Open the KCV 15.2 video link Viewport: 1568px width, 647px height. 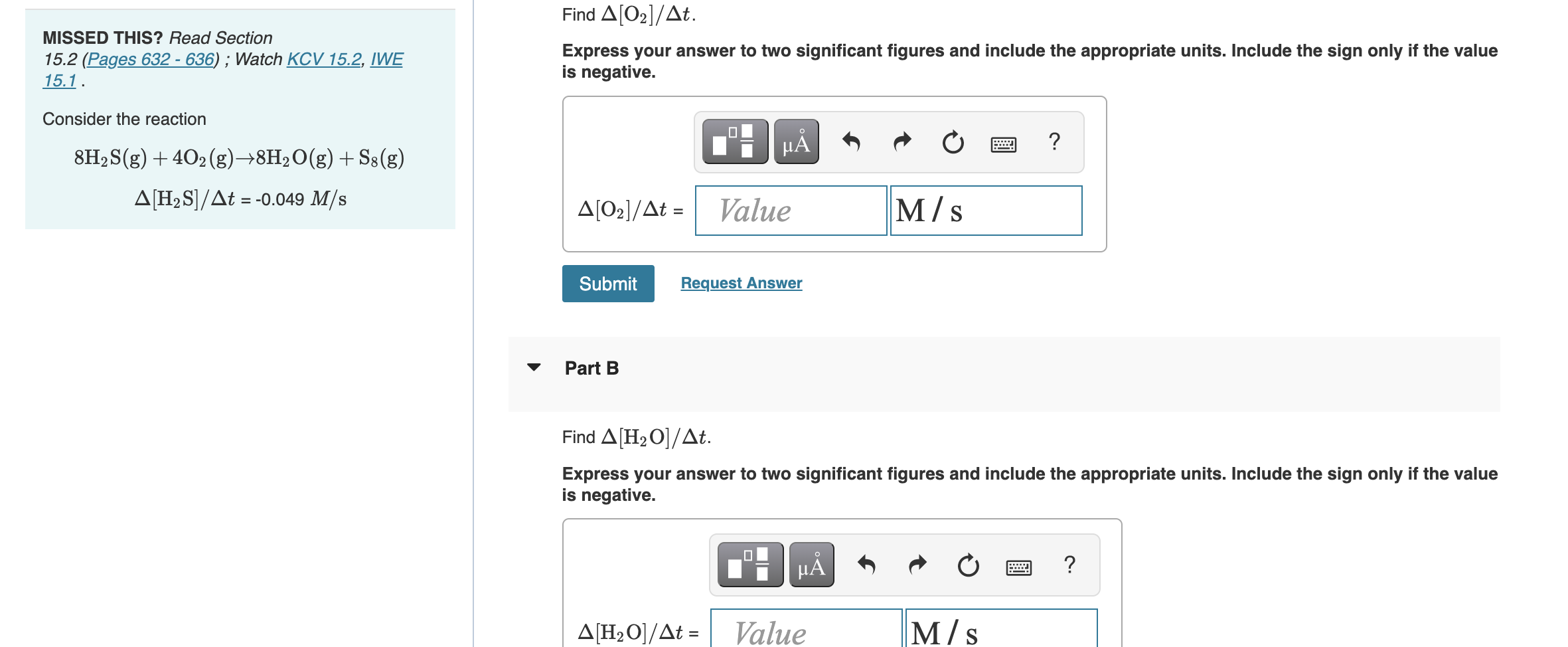[324, 59]
